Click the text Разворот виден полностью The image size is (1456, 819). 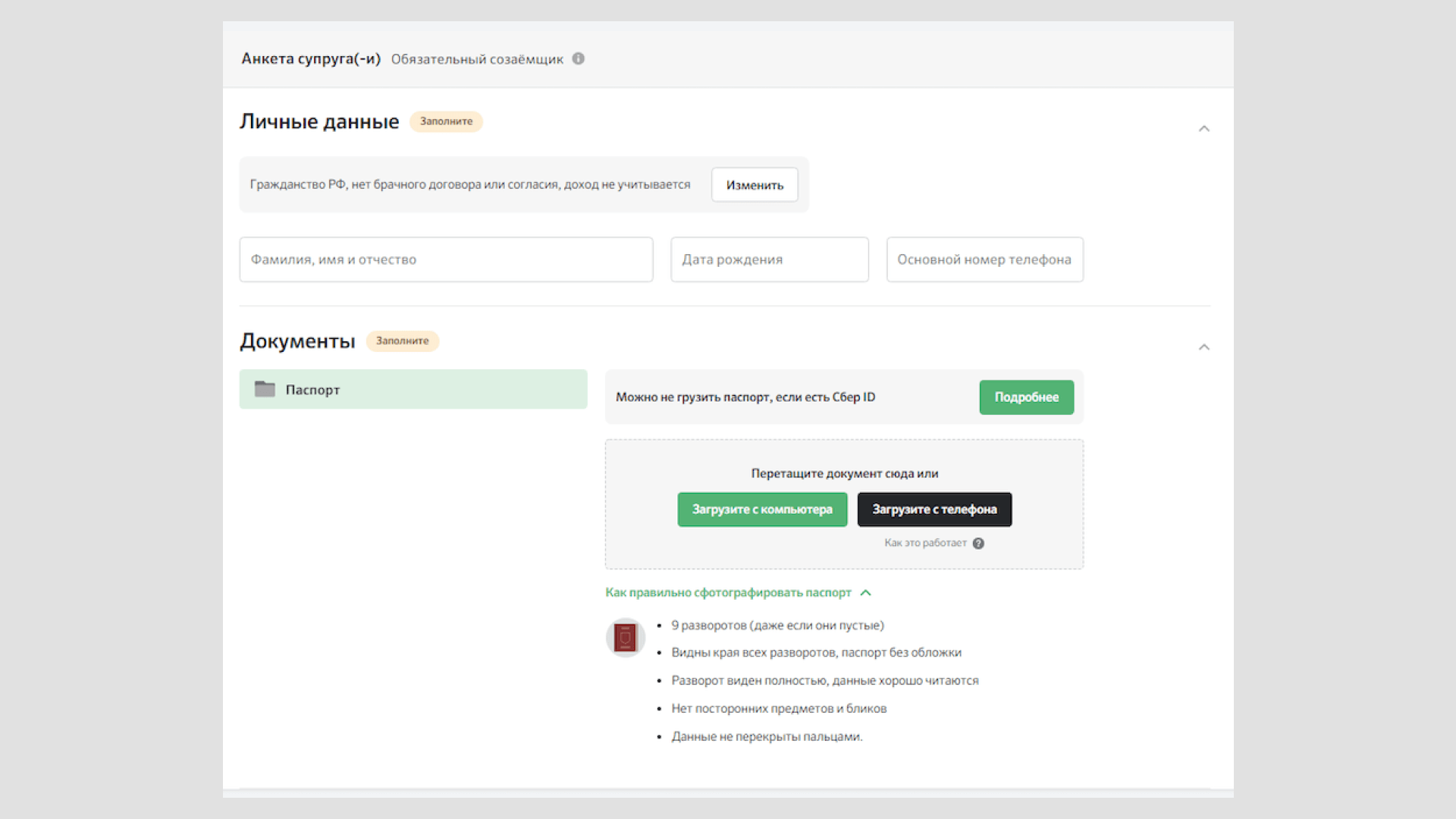(x=748, y=681)
